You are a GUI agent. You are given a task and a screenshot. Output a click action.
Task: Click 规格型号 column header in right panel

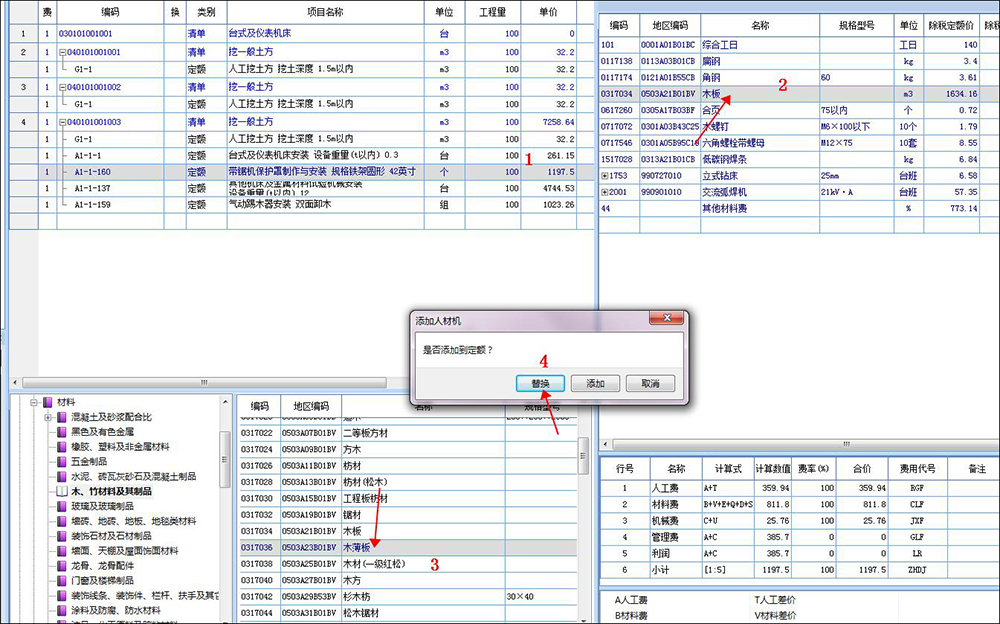click(x=857, y=26)
